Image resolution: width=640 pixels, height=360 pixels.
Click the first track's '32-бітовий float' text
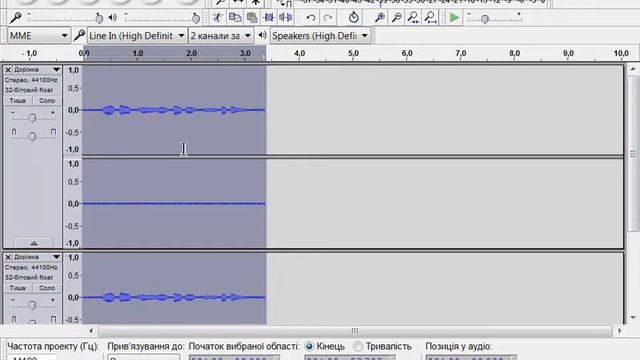tap(29, 90)
